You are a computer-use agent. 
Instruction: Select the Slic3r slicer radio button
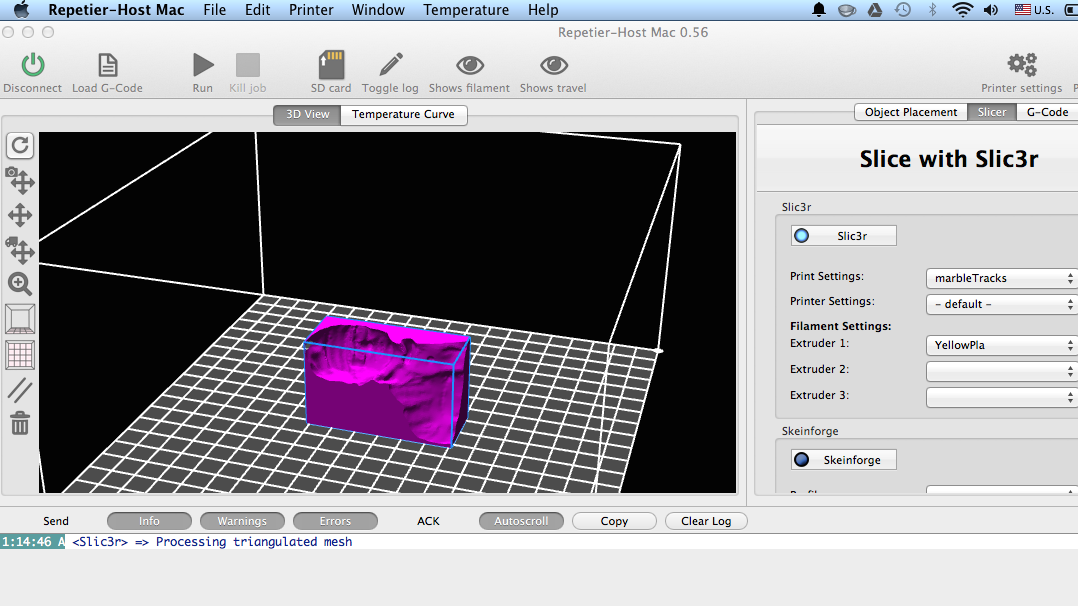[x=802, y=236]
